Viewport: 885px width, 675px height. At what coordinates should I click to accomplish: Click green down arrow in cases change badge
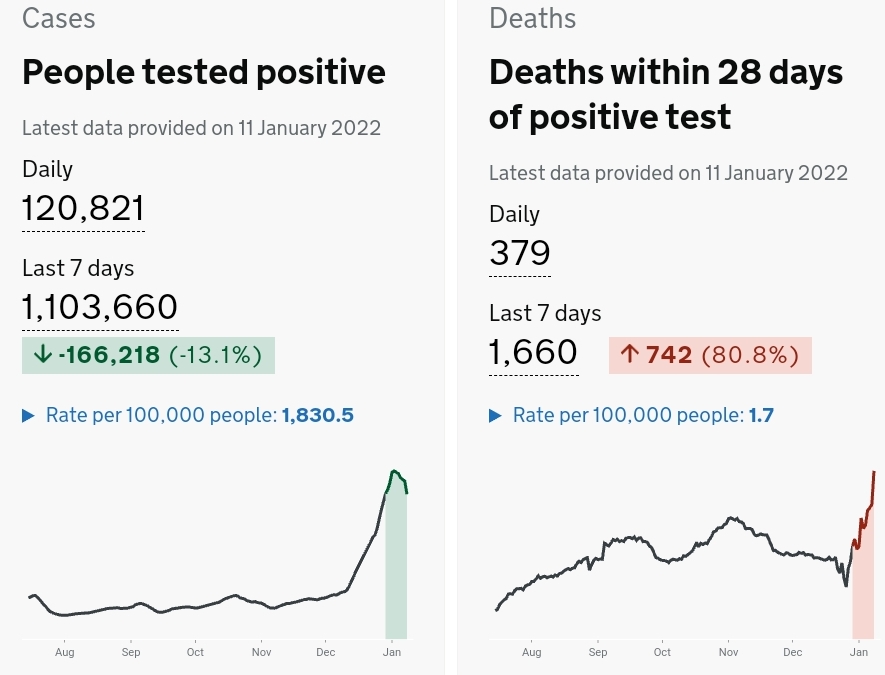(x=41, y=355)
